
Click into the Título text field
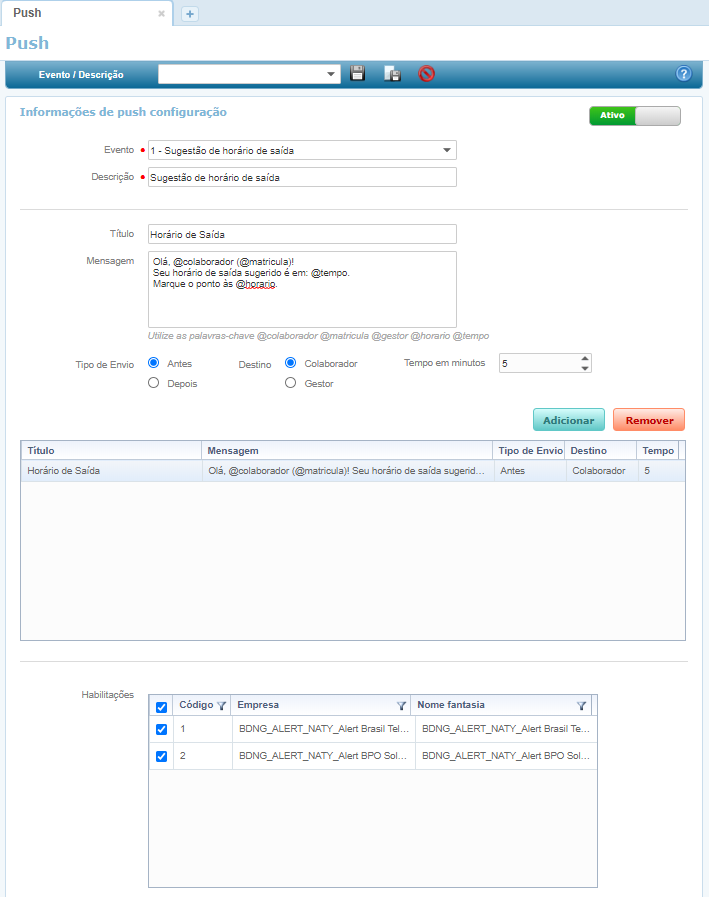coord(301,234)
